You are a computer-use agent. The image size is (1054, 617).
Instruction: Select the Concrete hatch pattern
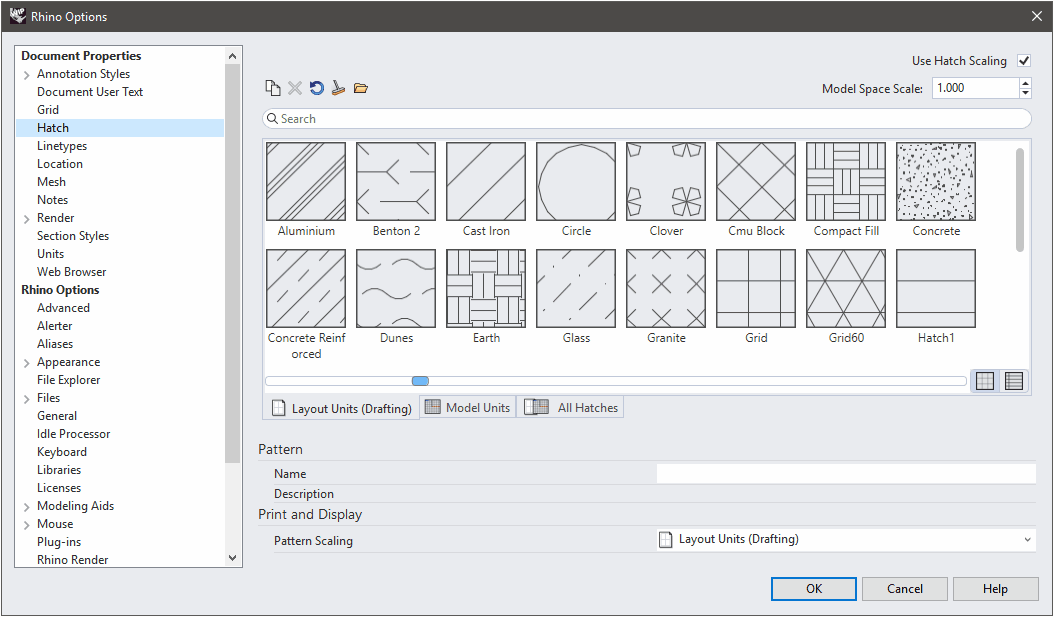936,181
